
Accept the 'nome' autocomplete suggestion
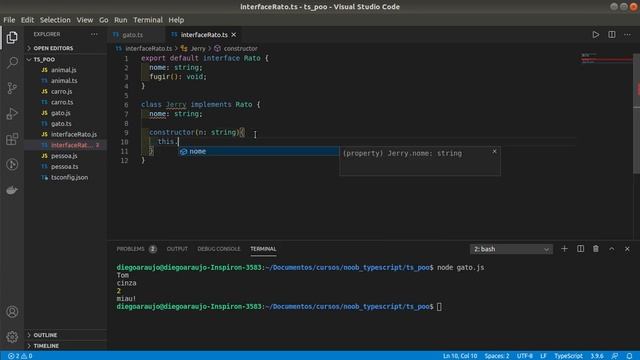click(x=258, y=151)
